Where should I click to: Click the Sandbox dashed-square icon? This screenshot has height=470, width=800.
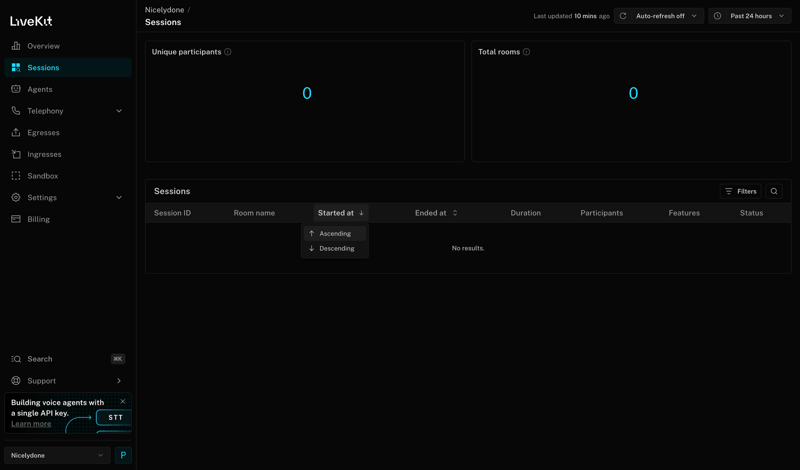click(16, 176)
